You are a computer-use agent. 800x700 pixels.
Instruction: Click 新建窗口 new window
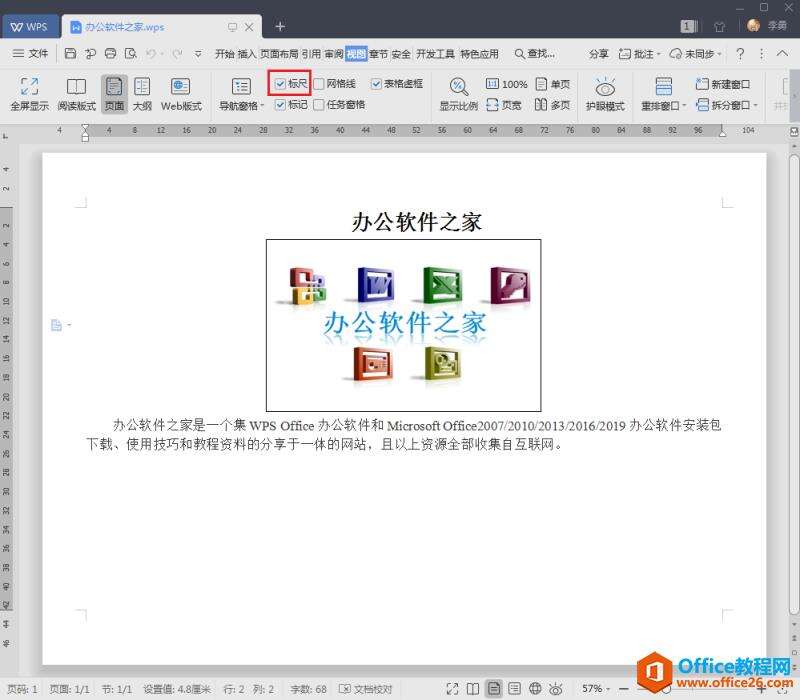(723, 84)
